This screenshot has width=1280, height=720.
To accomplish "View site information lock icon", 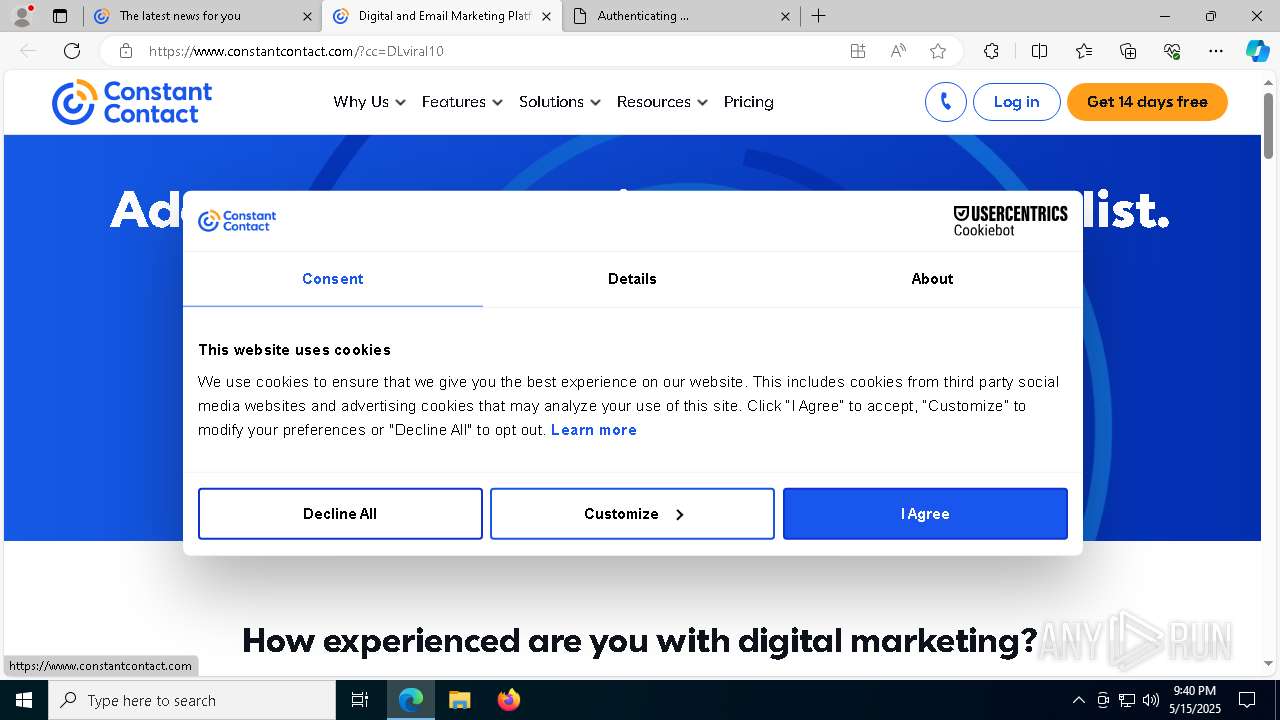I will tap(126, 51).
